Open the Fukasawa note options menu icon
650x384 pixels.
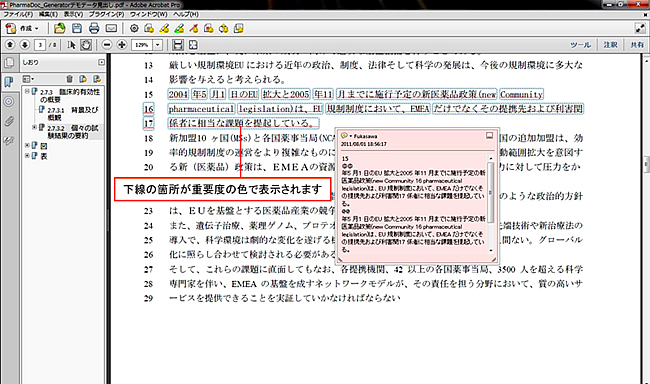tap(345, 136)
